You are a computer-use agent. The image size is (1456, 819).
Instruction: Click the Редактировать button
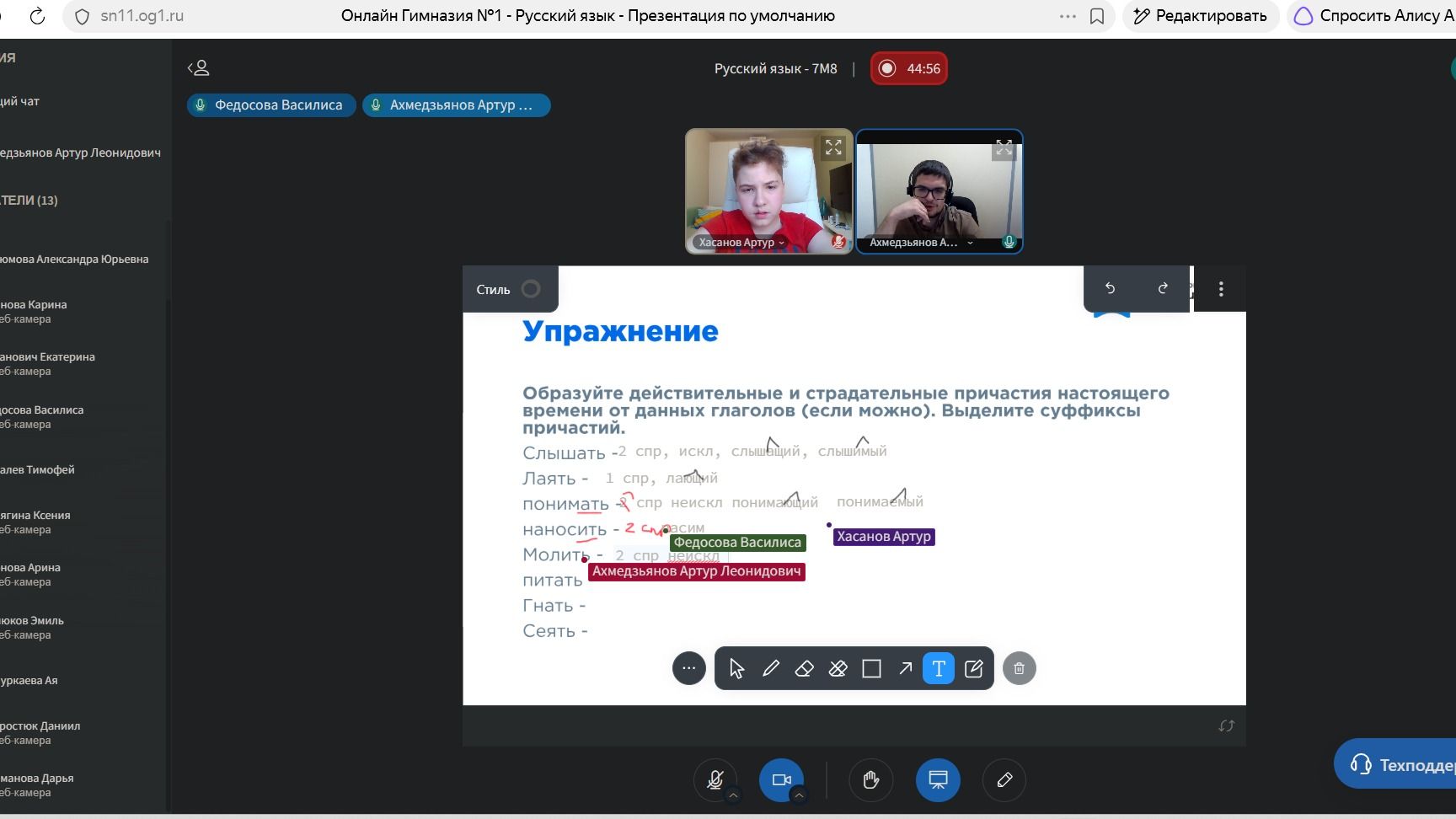1201,16
